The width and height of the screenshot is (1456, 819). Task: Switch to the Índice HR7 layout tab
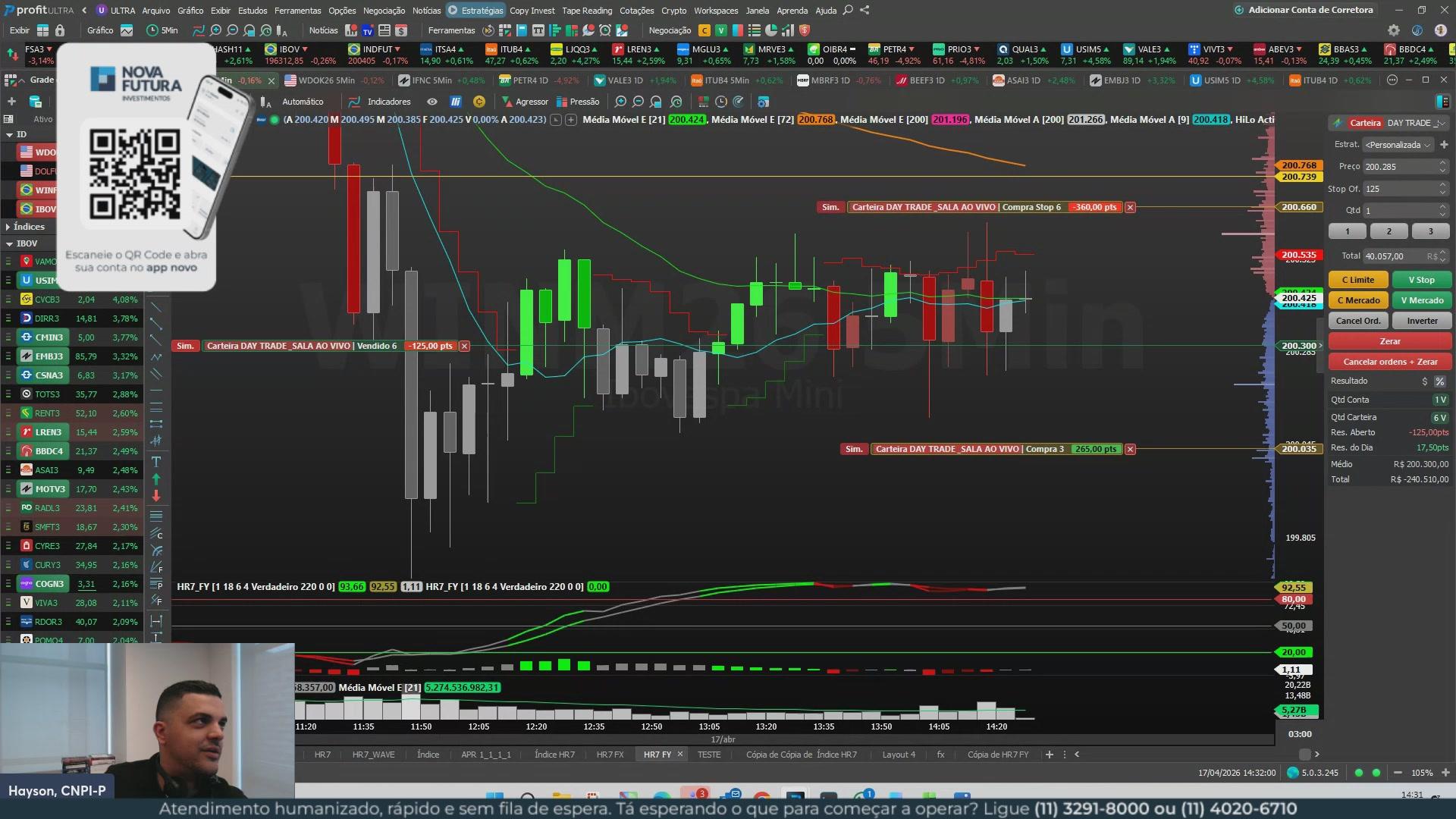click(554, 755)
